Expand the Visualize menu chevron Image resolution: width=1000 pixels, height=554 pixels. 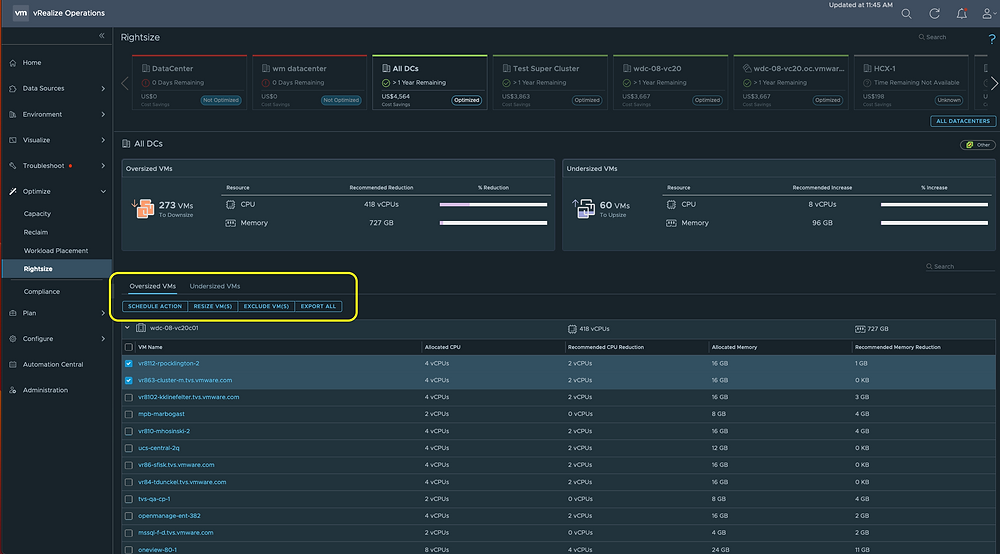click(x=103, y=140)
